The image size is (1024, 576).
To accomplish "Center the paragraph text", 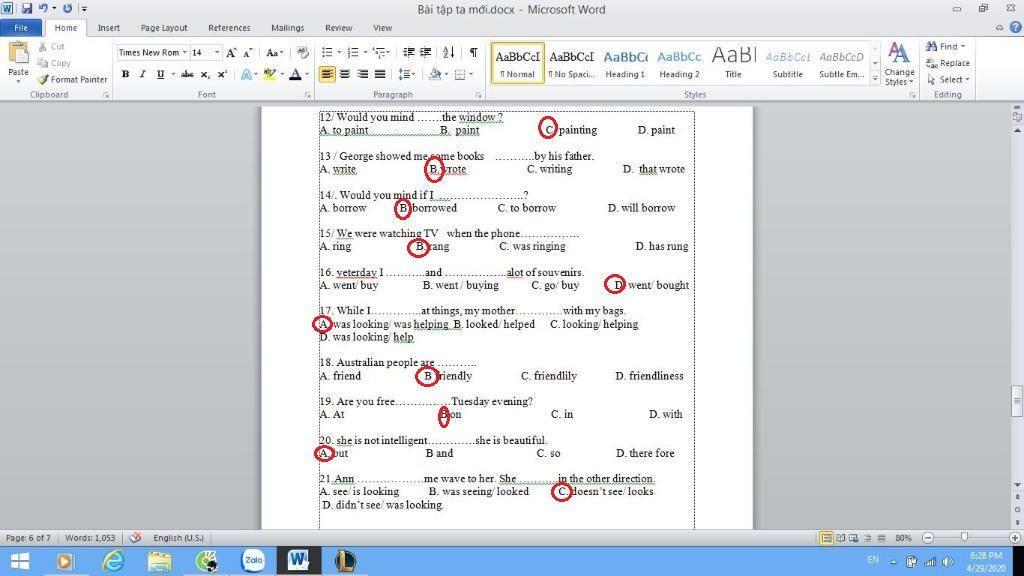I will click(345, 74).
